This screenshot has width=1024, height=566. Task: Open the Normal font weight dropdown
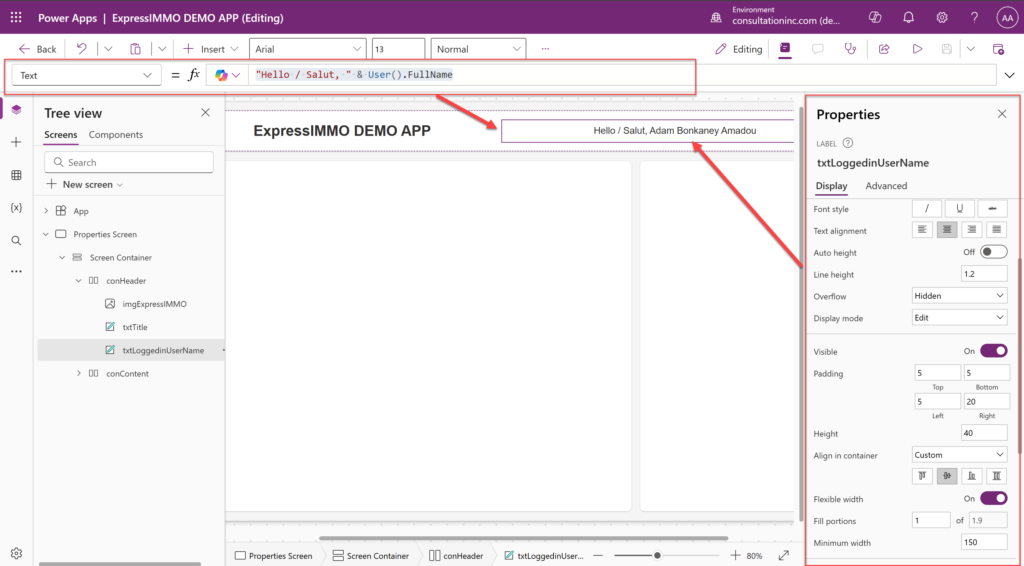(478, 49)
